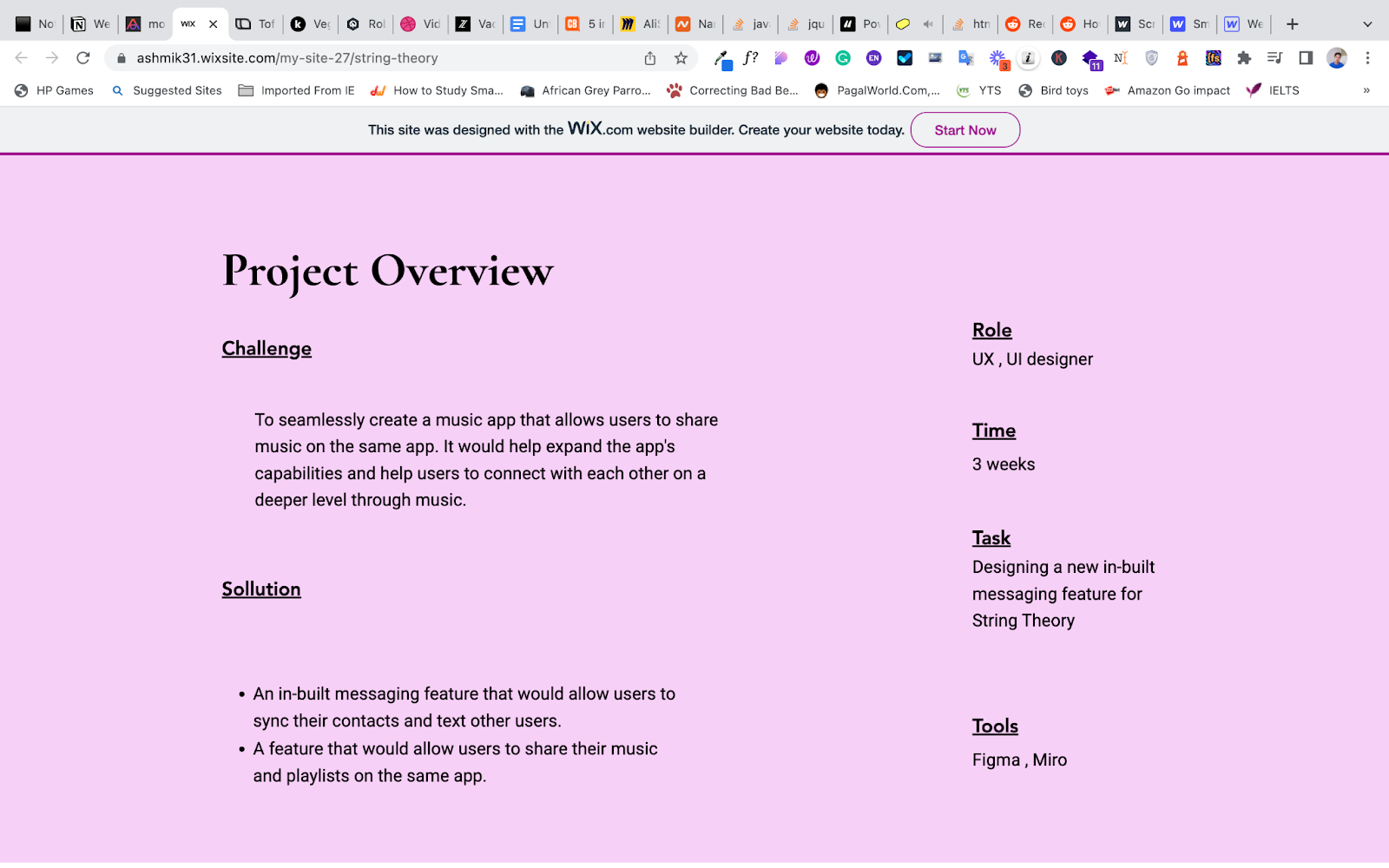Open the PagalWorld.Com bookmark

click(x=877, y=90)
